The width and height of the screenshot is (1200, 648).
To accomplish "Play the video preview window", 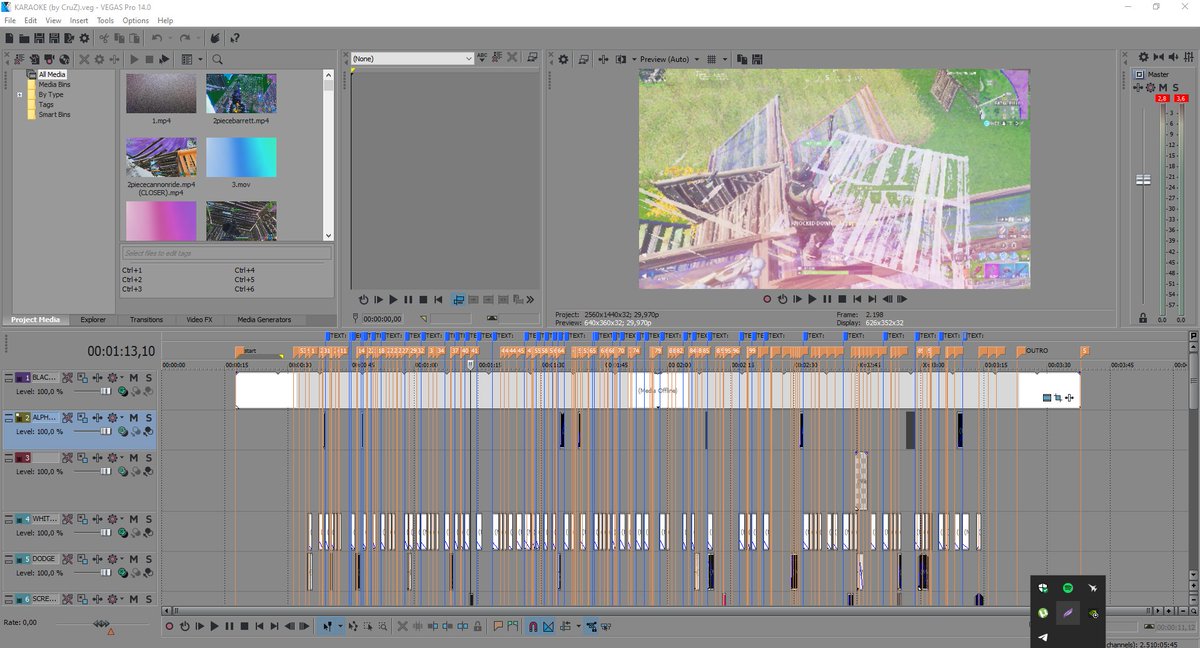I will [812, 298].
